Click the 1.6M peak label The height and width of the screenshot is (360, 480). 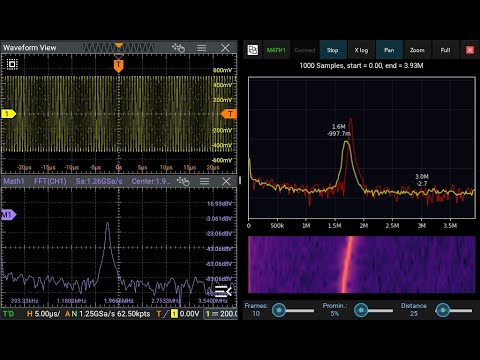click(x=339, y=130)
